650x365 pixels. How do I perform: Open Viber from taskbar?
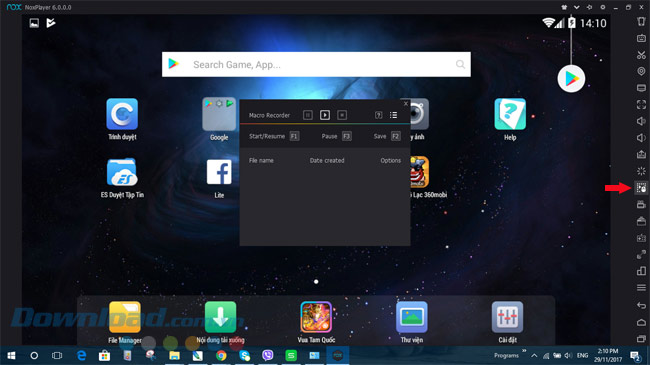click(x=268, y=355)
